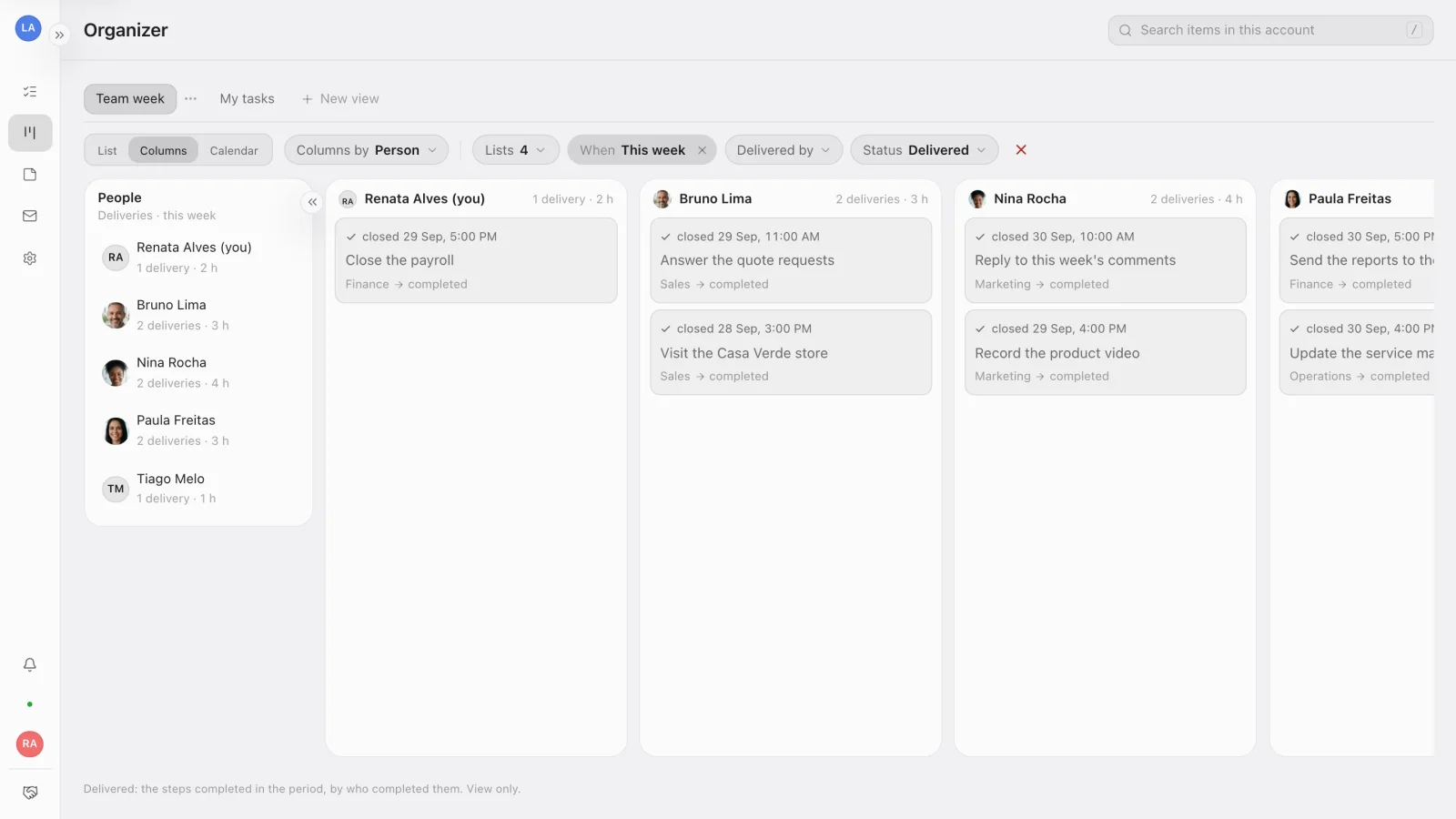Switch to List layout

pos(107,151)
